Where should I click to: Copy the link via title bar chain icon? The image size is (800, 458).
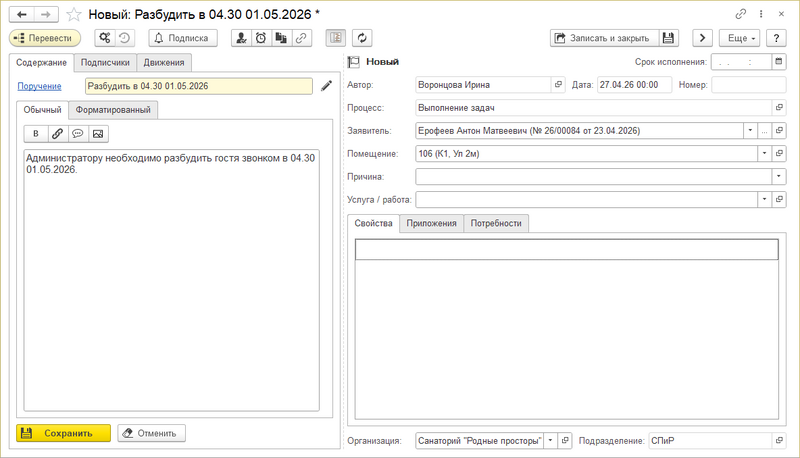pyautogui.click(x=741, y=14)
